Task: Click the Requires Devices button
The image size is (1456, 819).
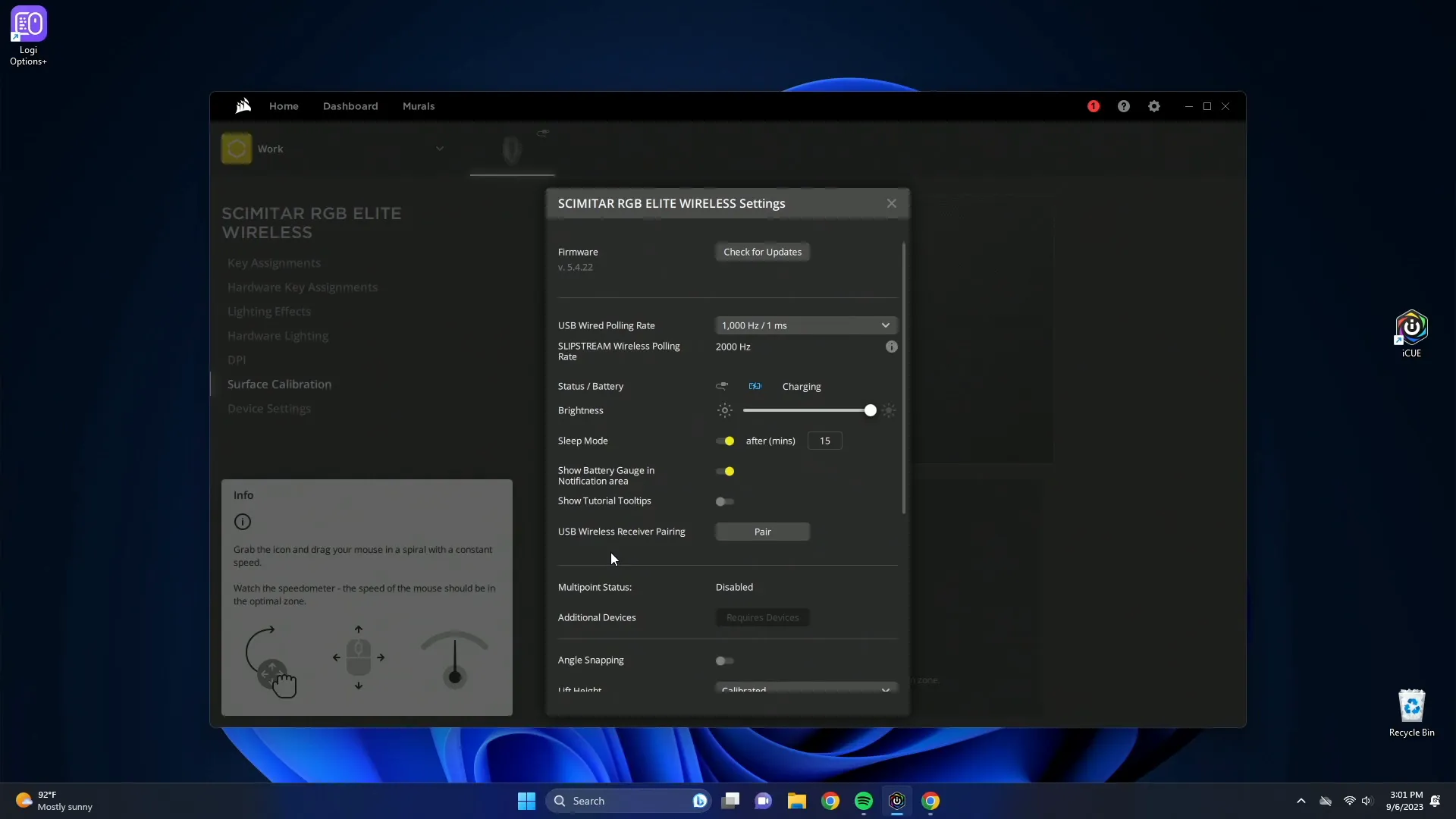Action: 762,617
